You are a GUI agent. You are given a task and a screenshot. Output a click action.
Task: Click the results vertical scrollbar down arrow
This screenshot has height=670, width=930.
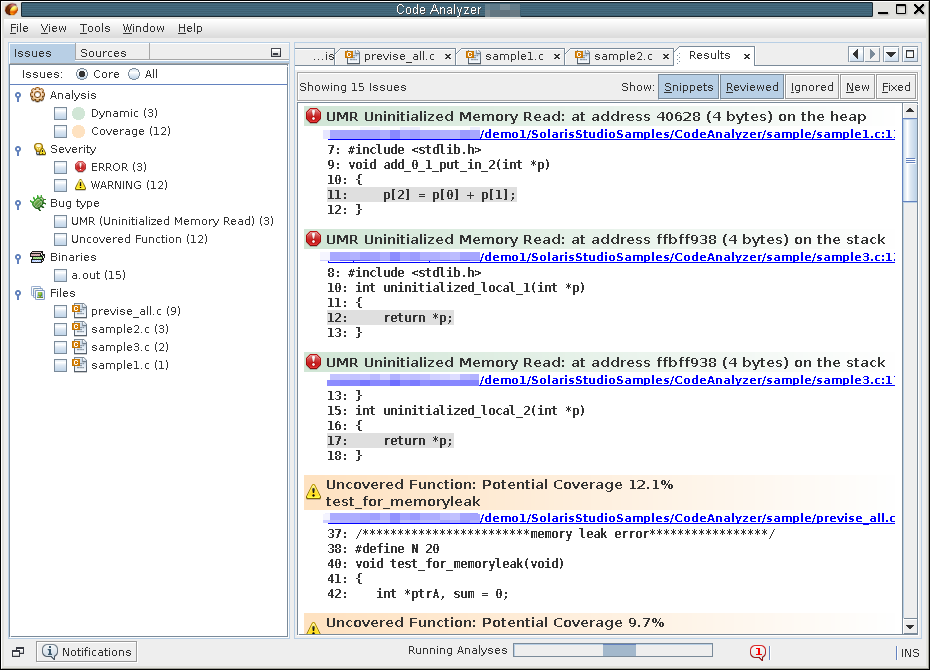(x=910, y=626)
